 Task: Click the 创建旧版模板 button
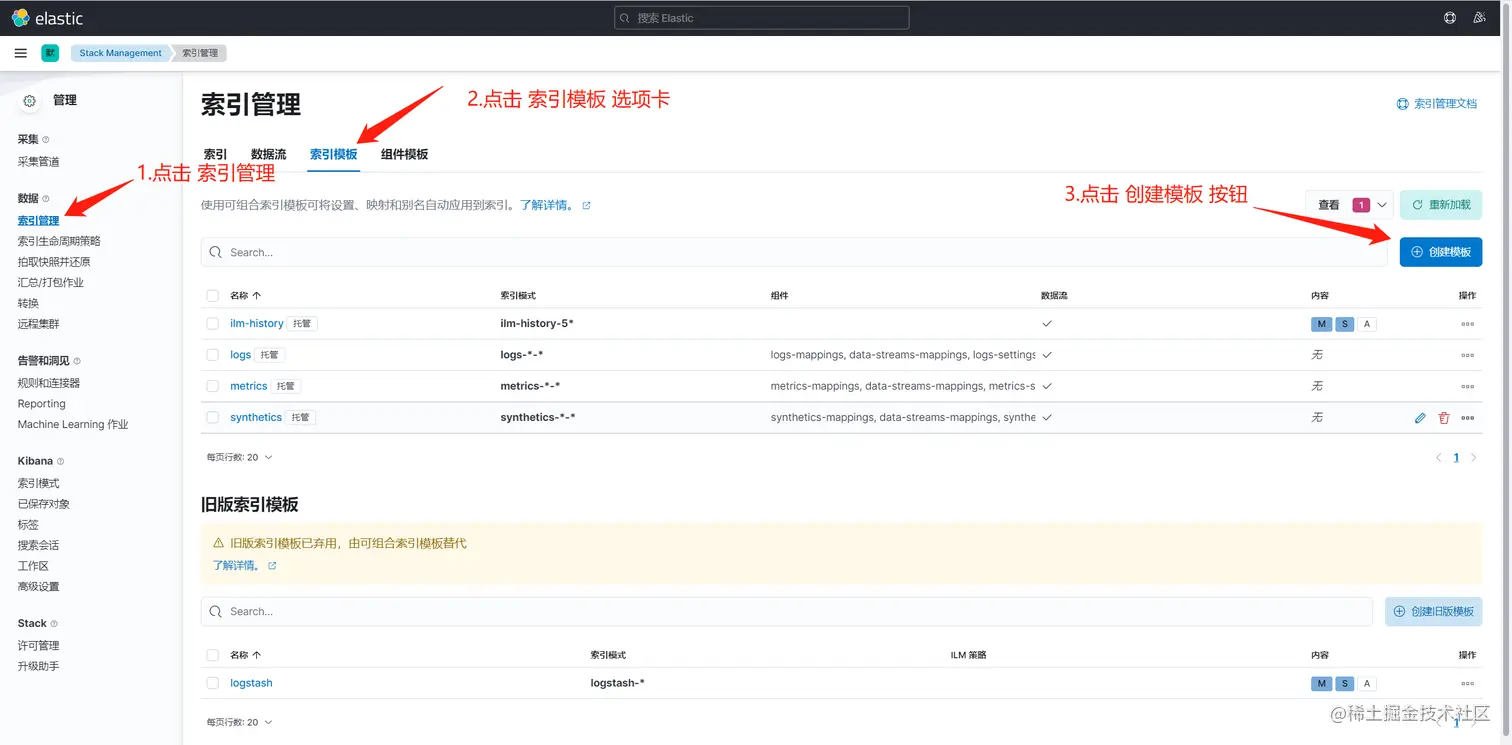click(1433, 611)
